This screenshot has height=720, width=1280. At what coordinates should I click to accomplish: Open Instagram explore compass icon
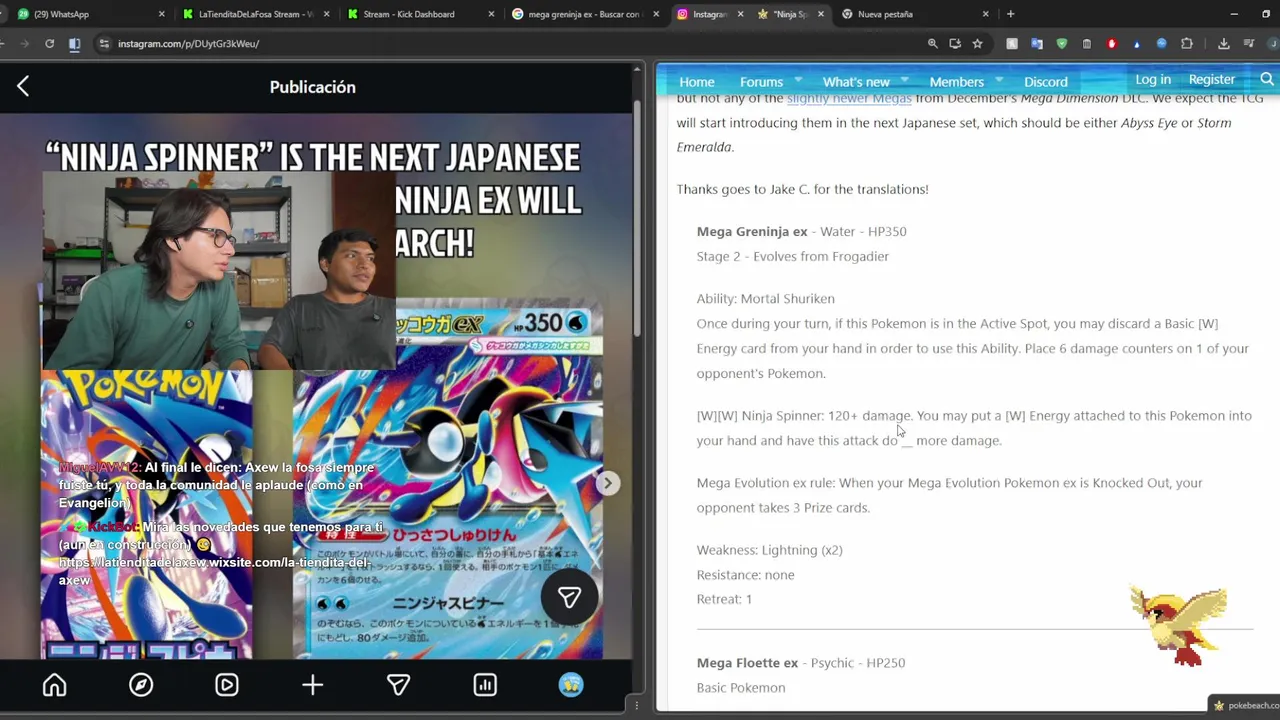coord(141,685)
